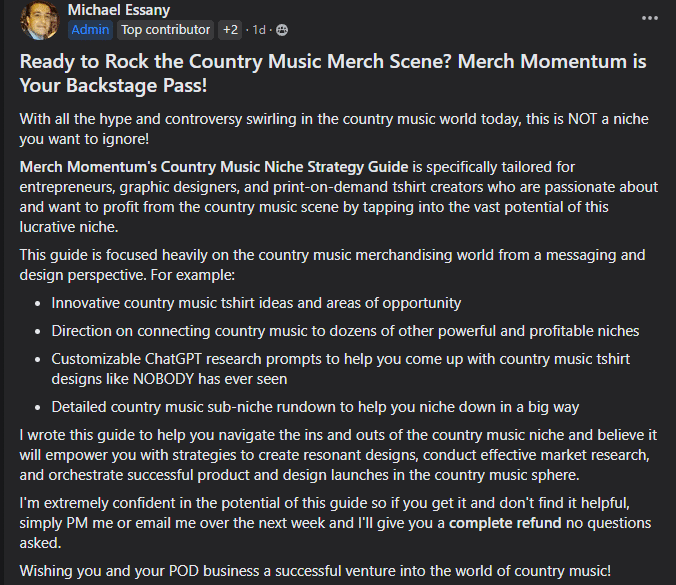Click closing line 'Wishing you and your POD business'
The height and width of the screenshot is (585, 676).
pos(315,571)
